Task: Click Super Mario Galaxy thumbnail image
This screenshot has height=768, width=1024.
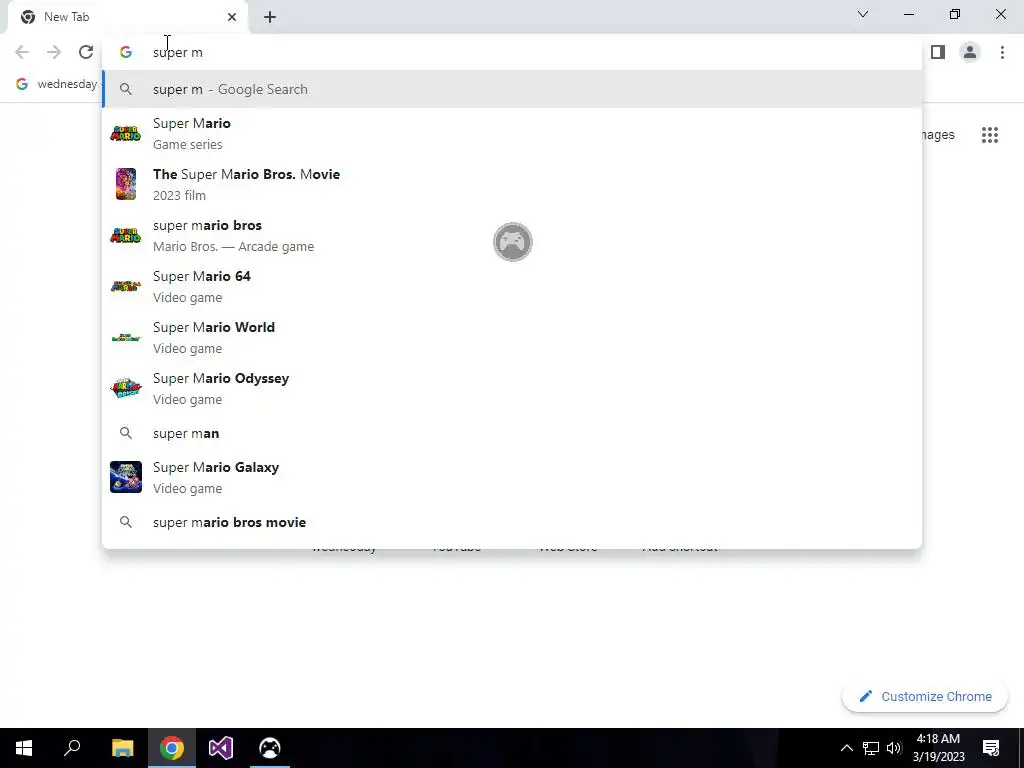Action: (126, 477)
